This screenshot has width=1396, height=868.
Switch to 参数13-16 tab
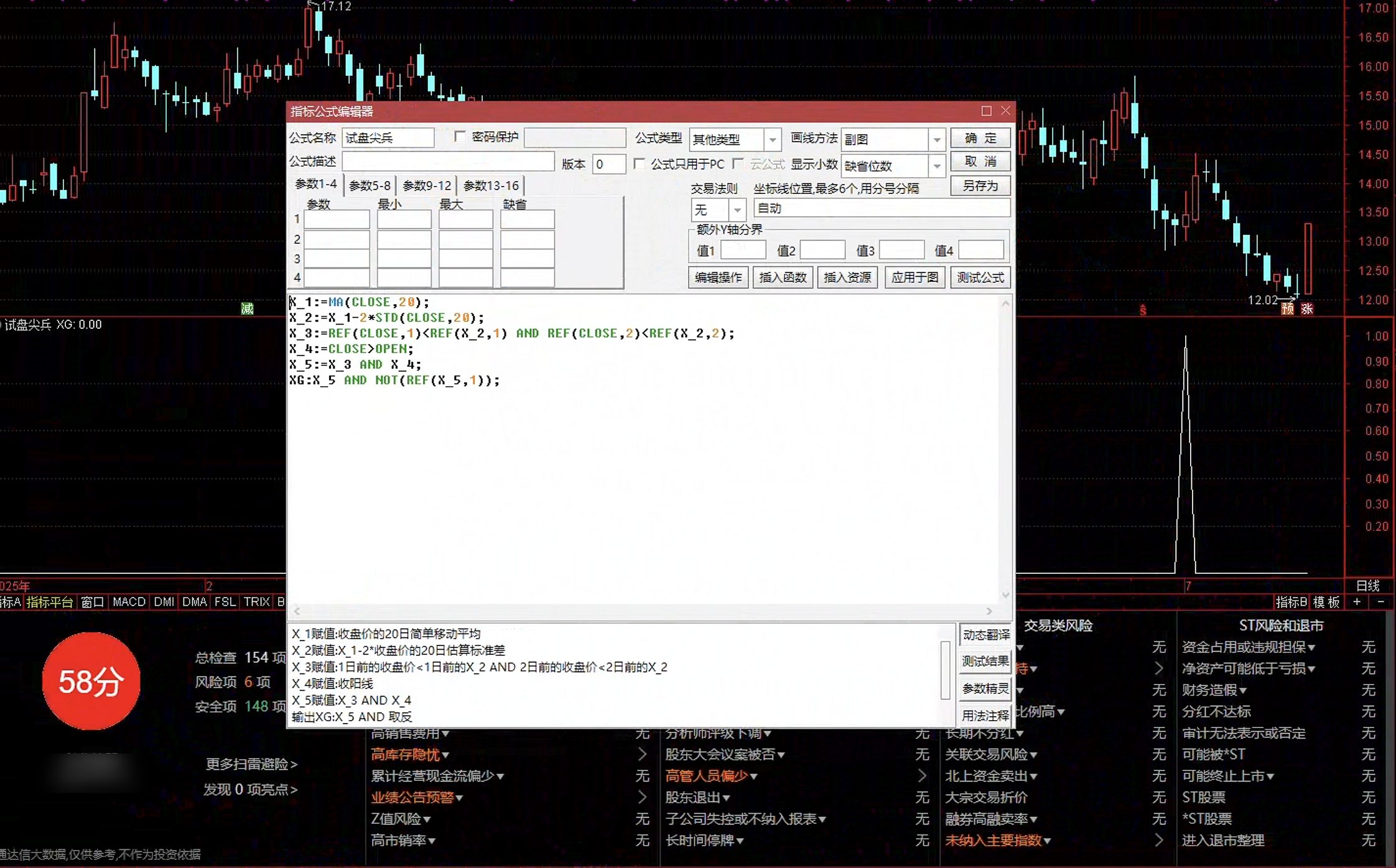[491, 185]
